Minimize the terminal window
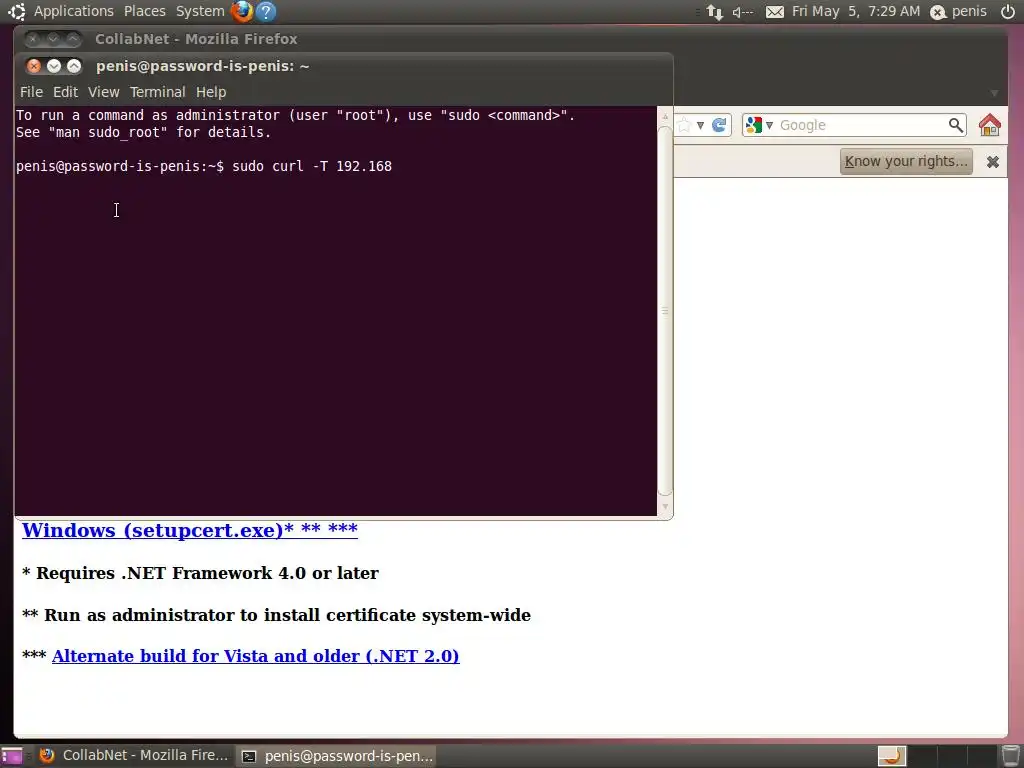The height and width of the screenshot is (768, 1024). pos(54,66)
